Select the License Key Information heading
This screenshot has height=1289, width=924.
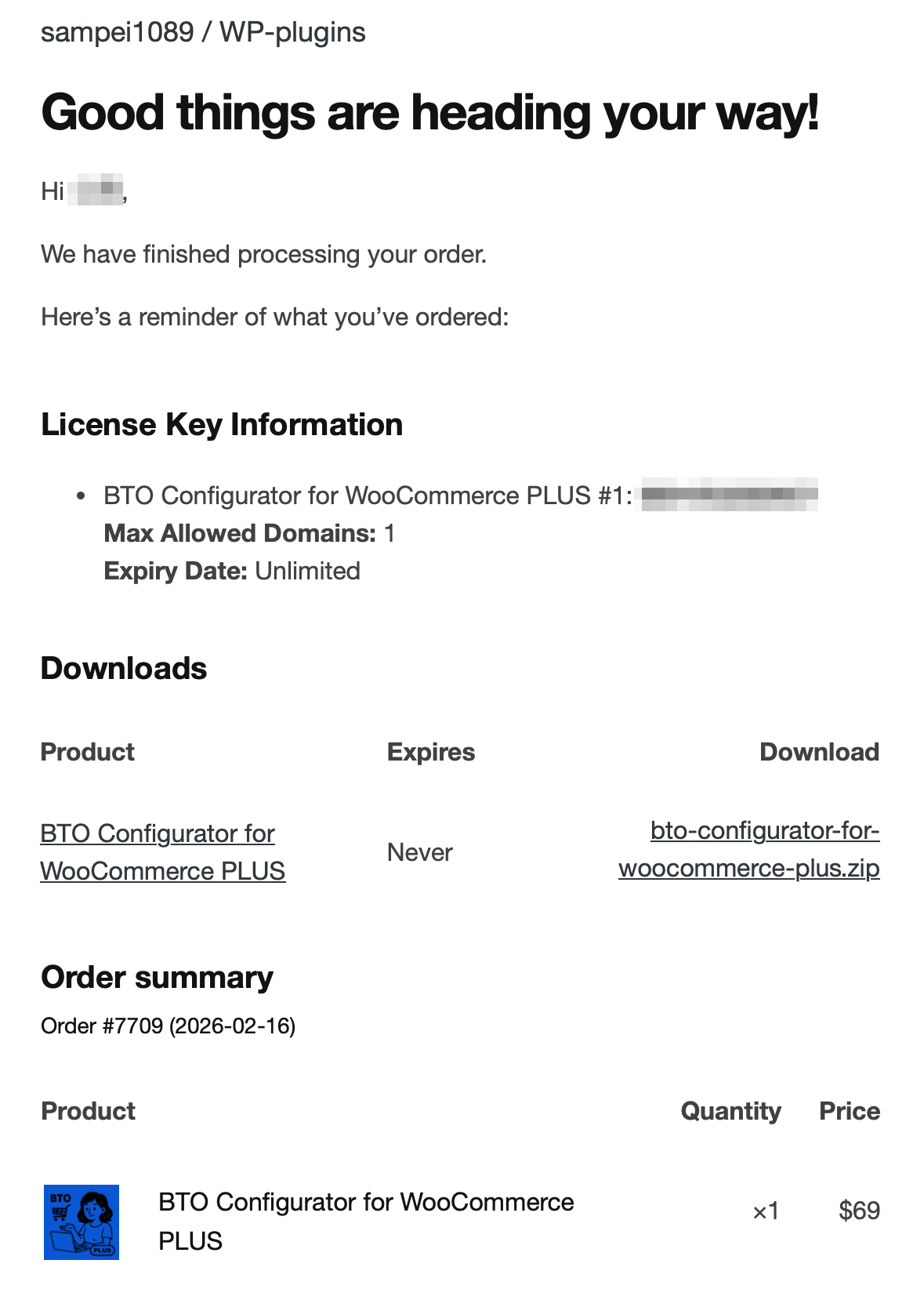[222, 425]
